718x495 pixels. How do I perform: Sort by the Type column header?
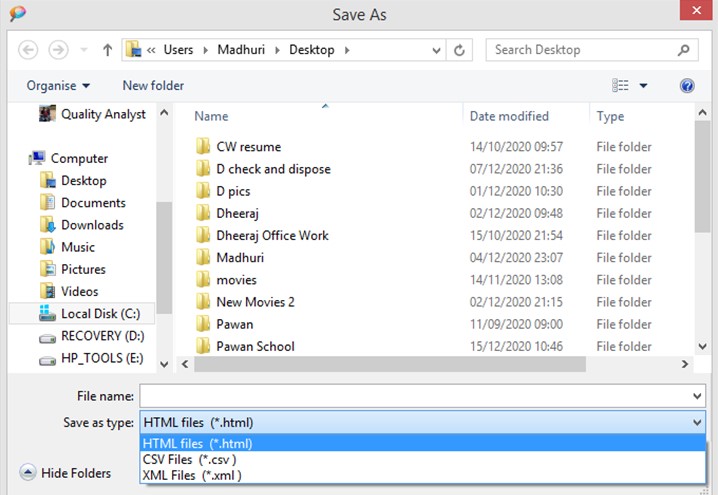coord(610,117)
